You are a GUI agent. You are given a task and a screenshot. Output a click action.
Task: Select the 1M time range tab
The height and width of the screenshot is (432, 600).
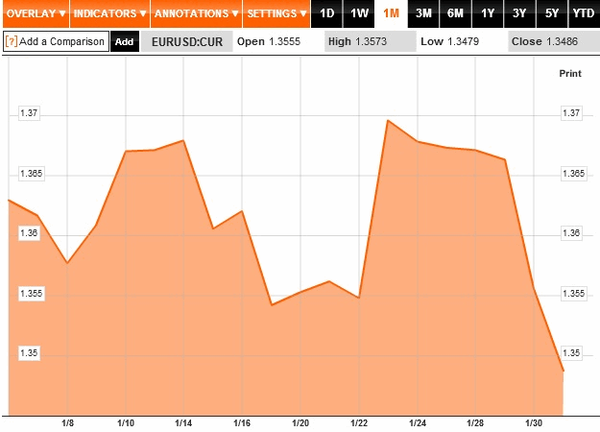click(391, 14)
